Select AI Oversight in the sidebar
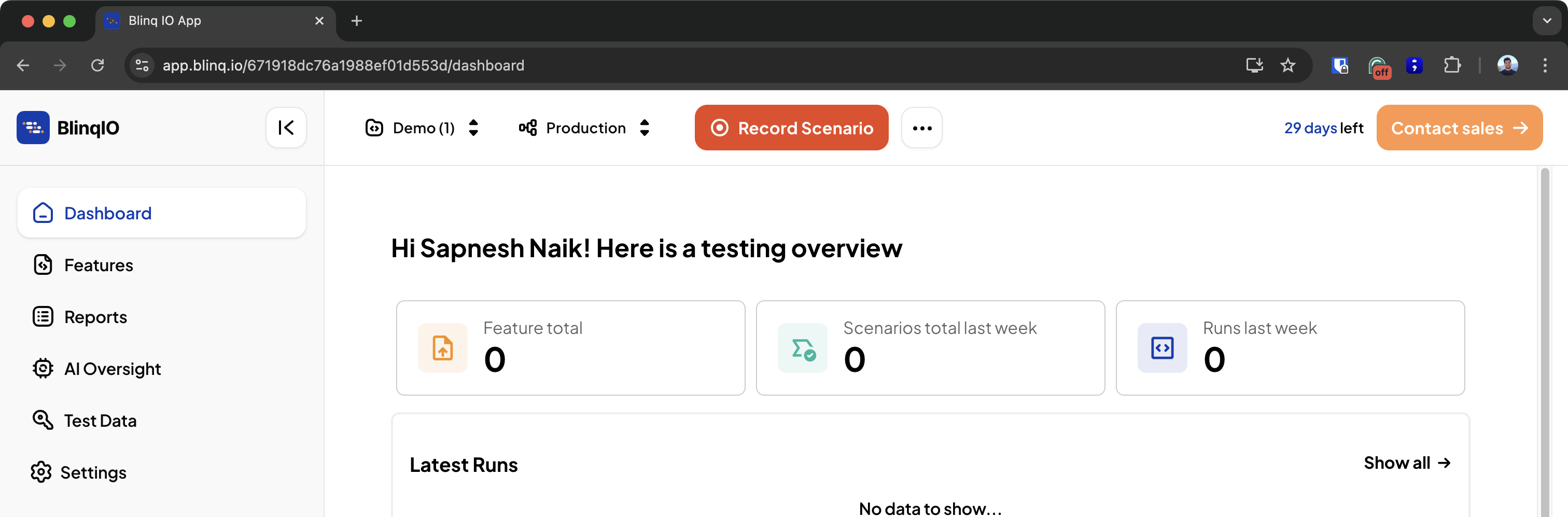The image size is (1568, 517). pos(112,369)
